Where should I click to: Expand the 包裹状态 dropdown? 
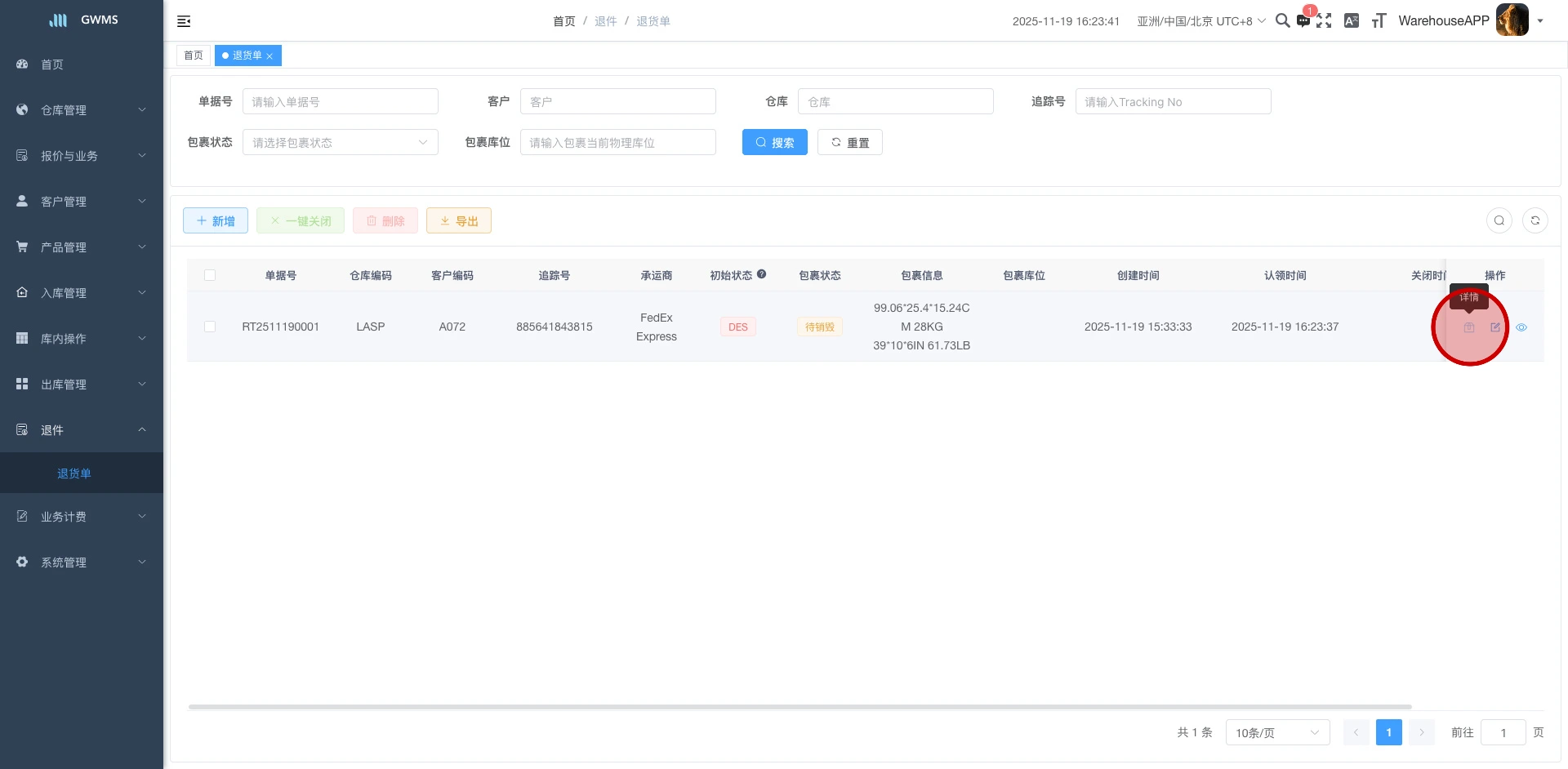point(340,142)
